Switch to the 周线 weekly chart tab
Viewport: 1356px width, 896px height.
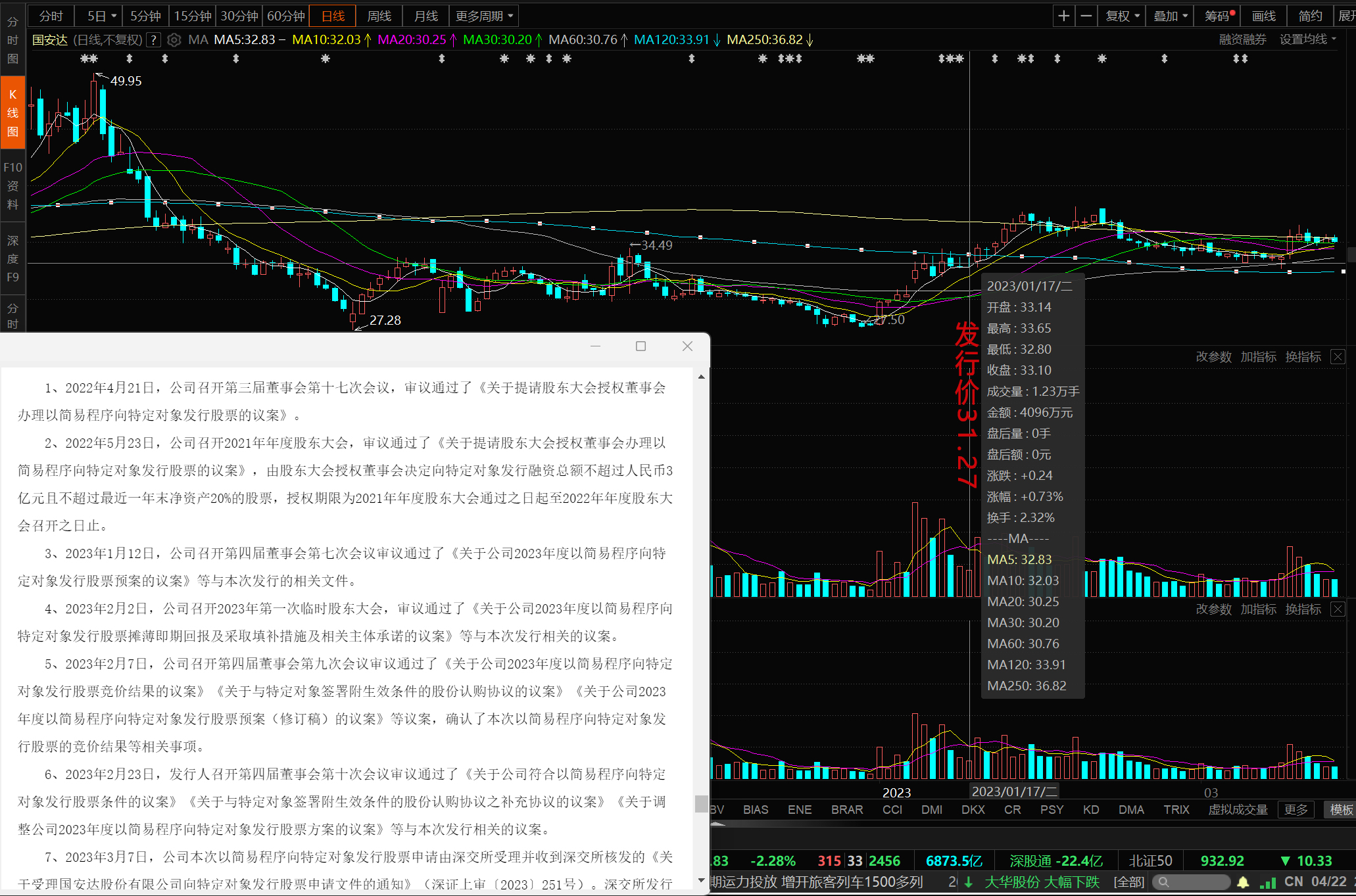click(379, 15)
